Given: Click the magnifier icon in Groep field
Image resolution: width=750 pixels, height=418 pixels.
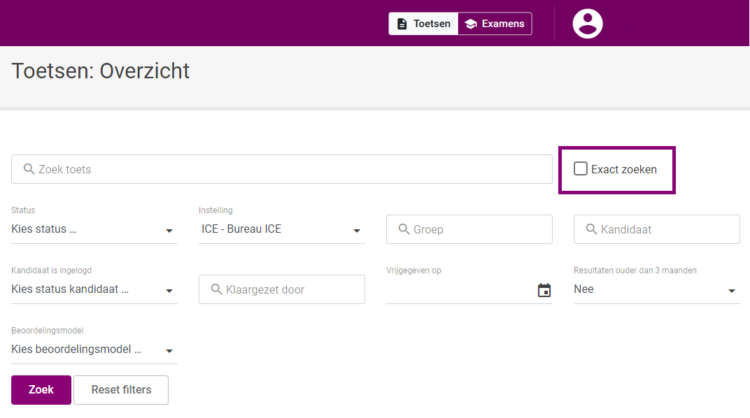Looking at the screenshot, I should pyautogui.click(x=404, y=229).
